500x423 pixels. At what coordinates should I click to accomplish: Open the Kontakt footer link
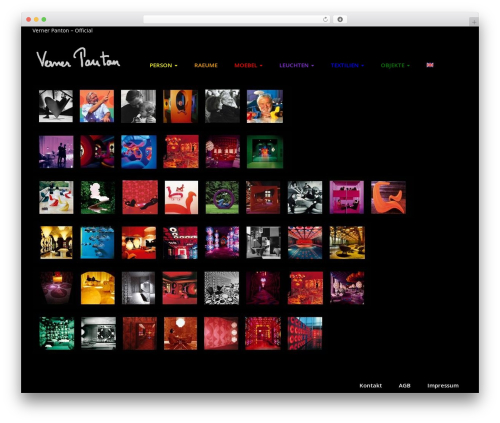point(371,386)
